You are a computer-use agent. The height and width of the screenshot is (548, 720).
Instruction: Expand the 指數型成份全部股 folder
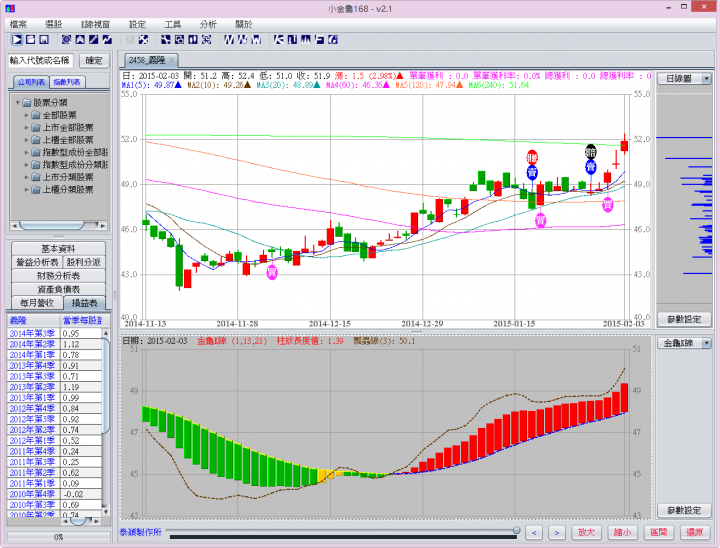click(x=26, y=152)
